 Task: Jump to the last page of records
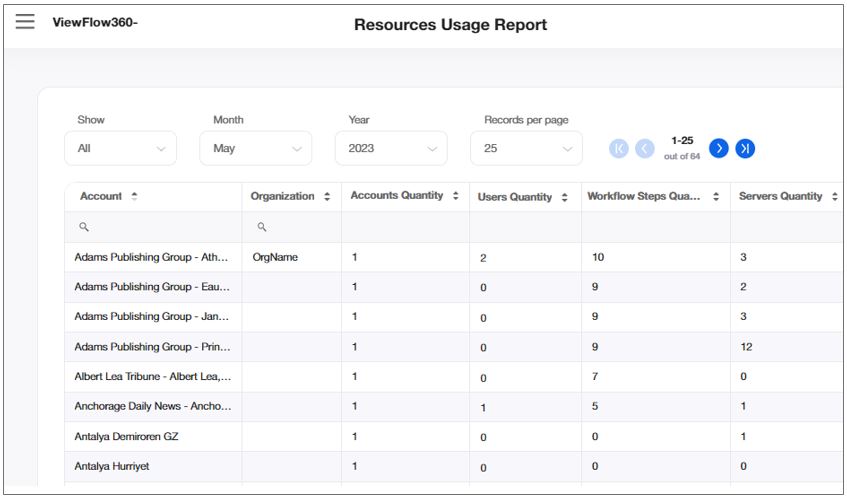(745, 148)
